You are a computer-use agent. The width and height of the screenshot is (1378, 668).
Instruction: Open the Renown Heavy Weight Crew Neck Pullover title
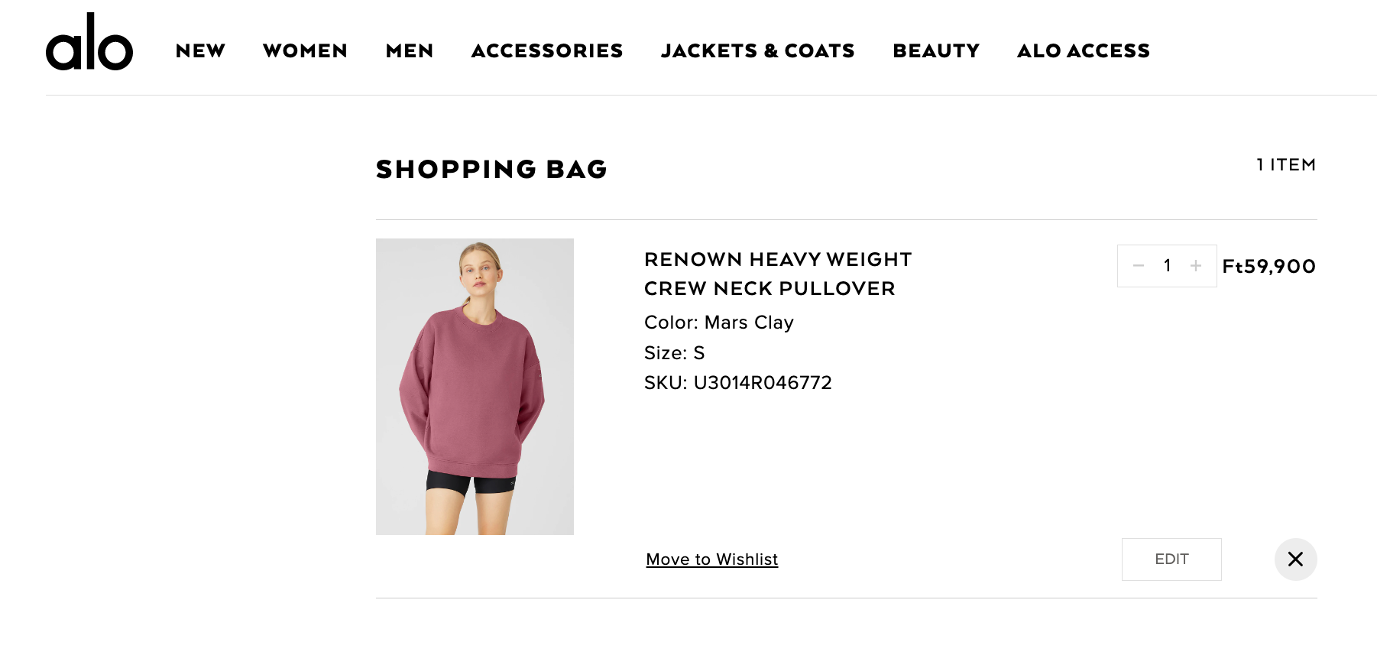(778, 274)
